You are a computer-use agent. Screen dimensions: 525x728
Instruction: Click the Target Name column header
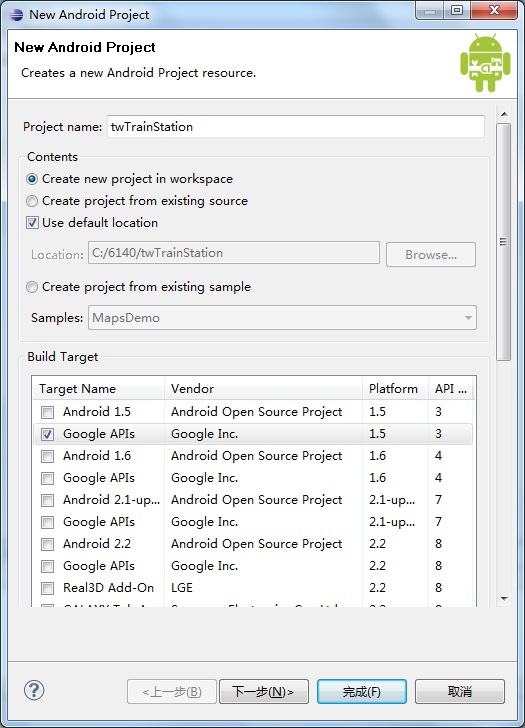pos(98,389)
